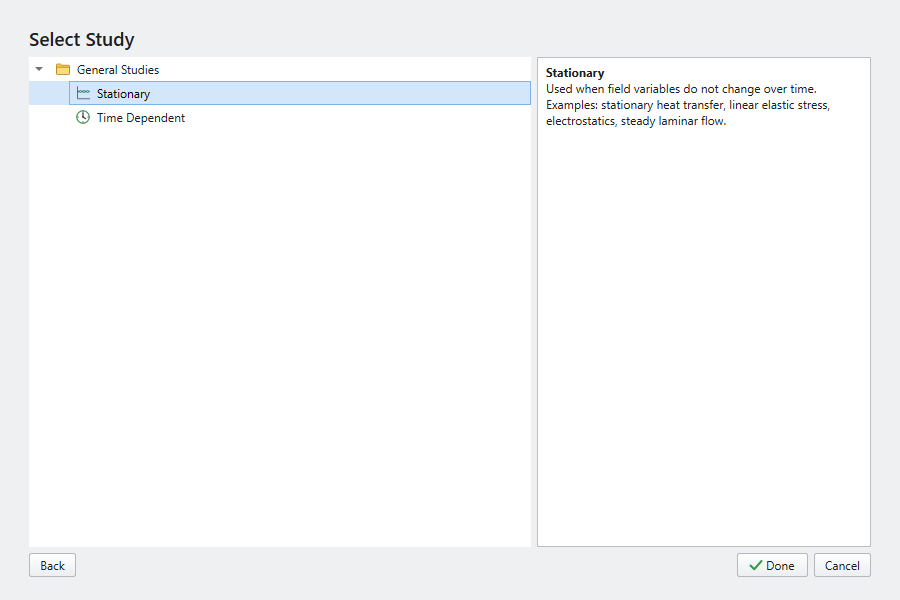900x600 pixels.
Task: Cancel the Select Study wizard
Action: pos(842,565)
